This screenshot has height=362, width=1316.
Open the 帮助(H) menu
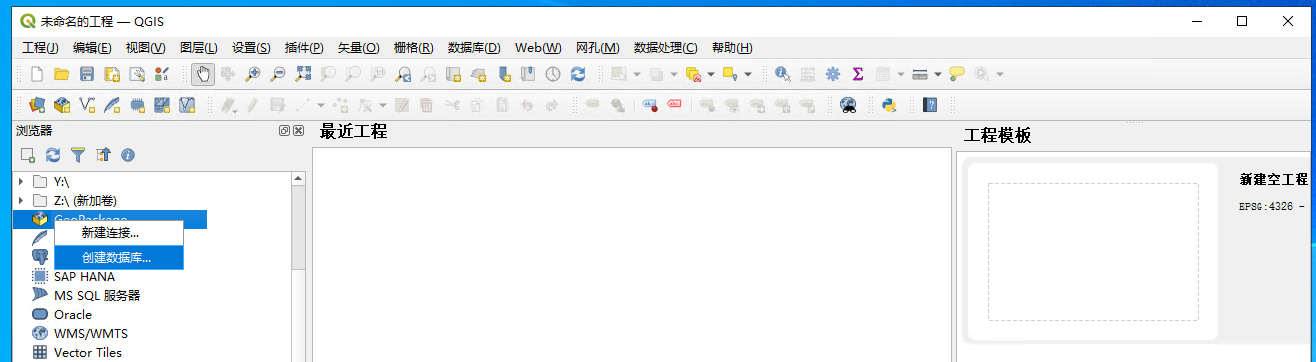coord(732,47)
